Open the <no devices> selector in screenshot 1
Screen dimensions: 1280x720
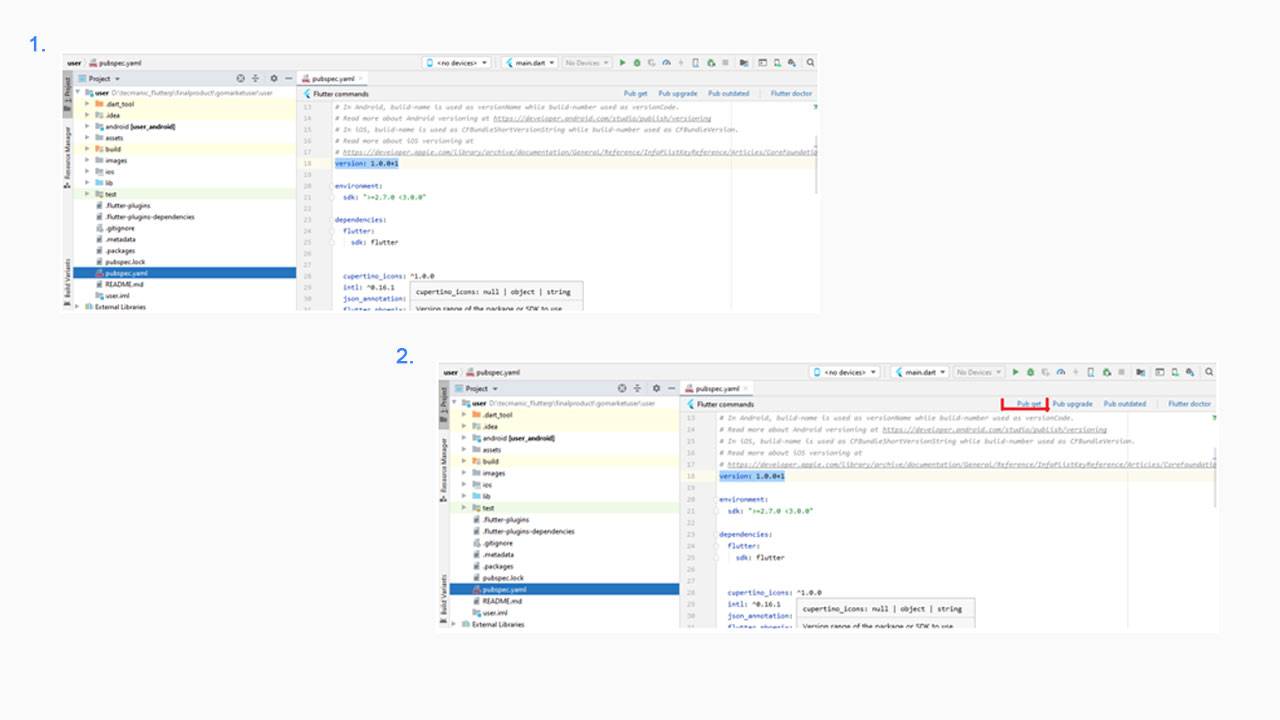coord(458,62)
